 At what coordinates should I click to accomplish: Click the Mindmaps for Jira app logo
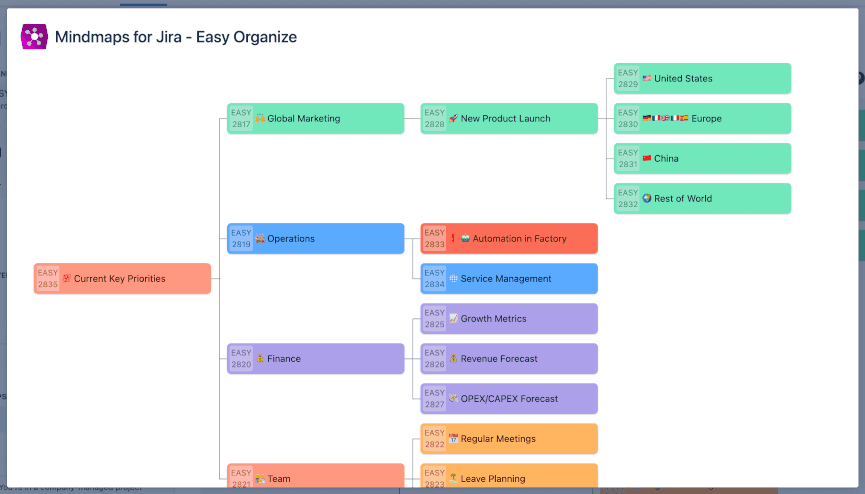click(x=34, y=37)
